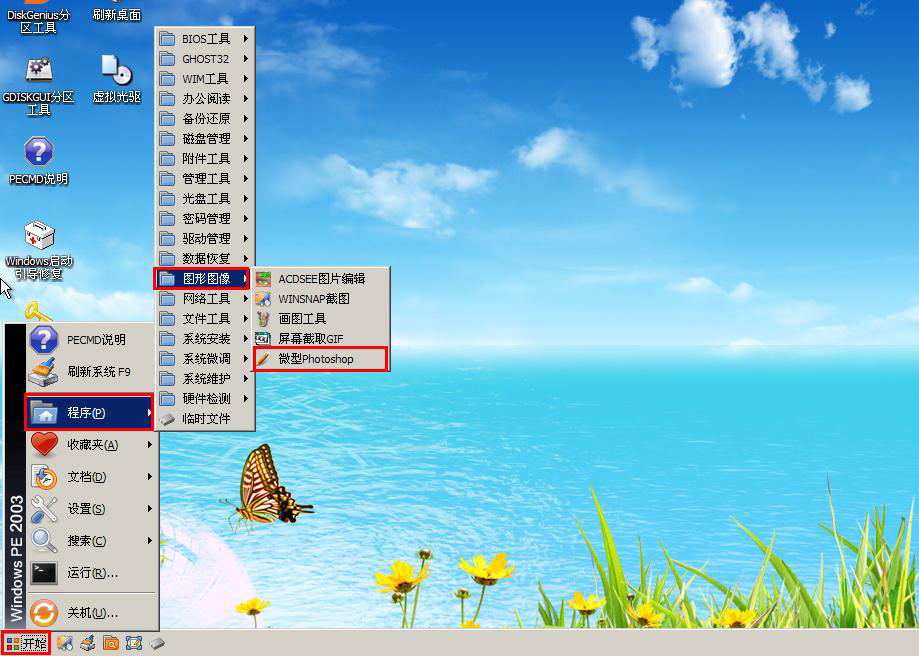Click the first quick-launch icon beside 开始
This screenshot has width=919, height=656.
pyautogui.click(x=64, y=643)
